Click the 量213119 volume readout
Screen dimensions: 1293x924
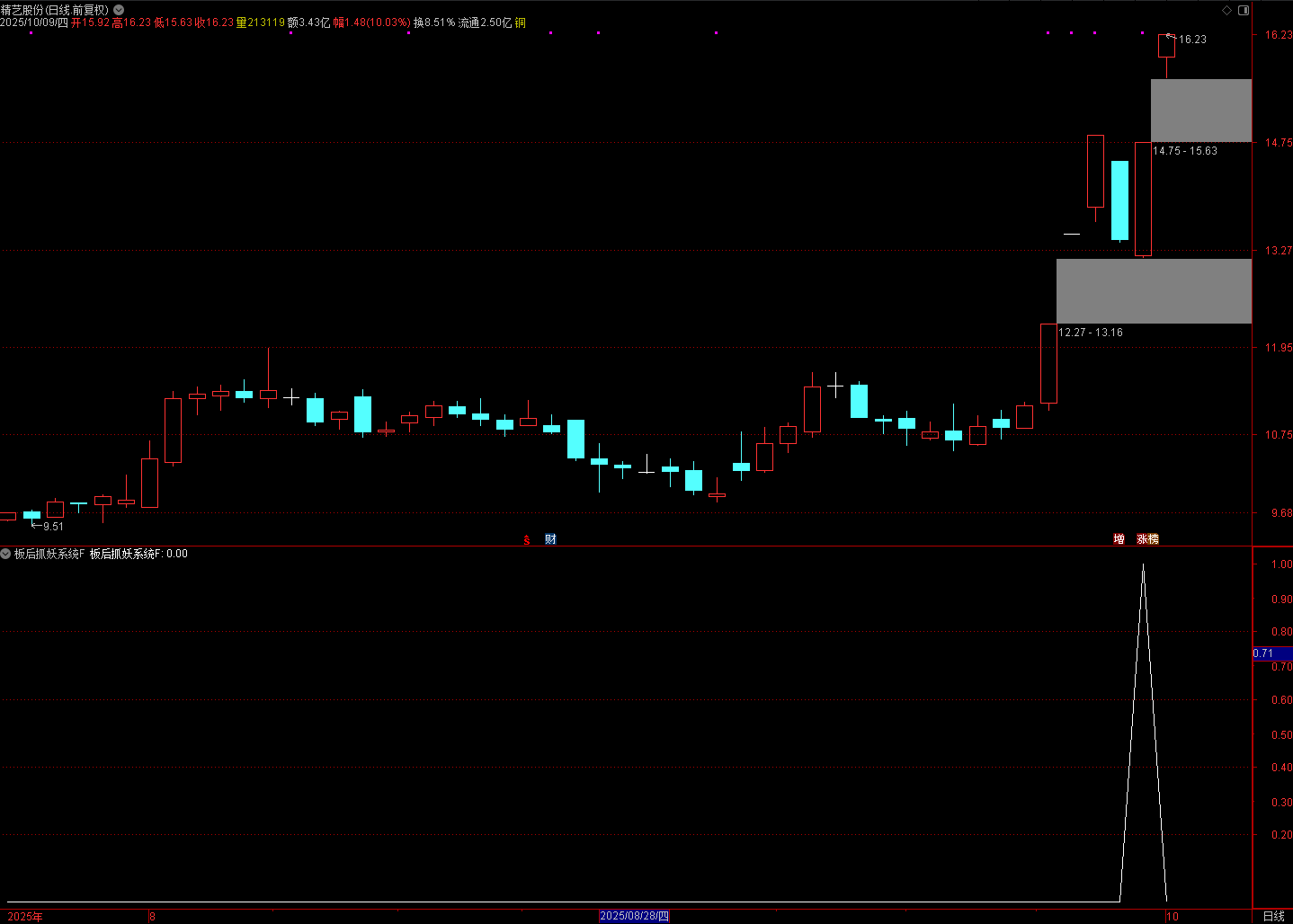(x=260, y=22)
